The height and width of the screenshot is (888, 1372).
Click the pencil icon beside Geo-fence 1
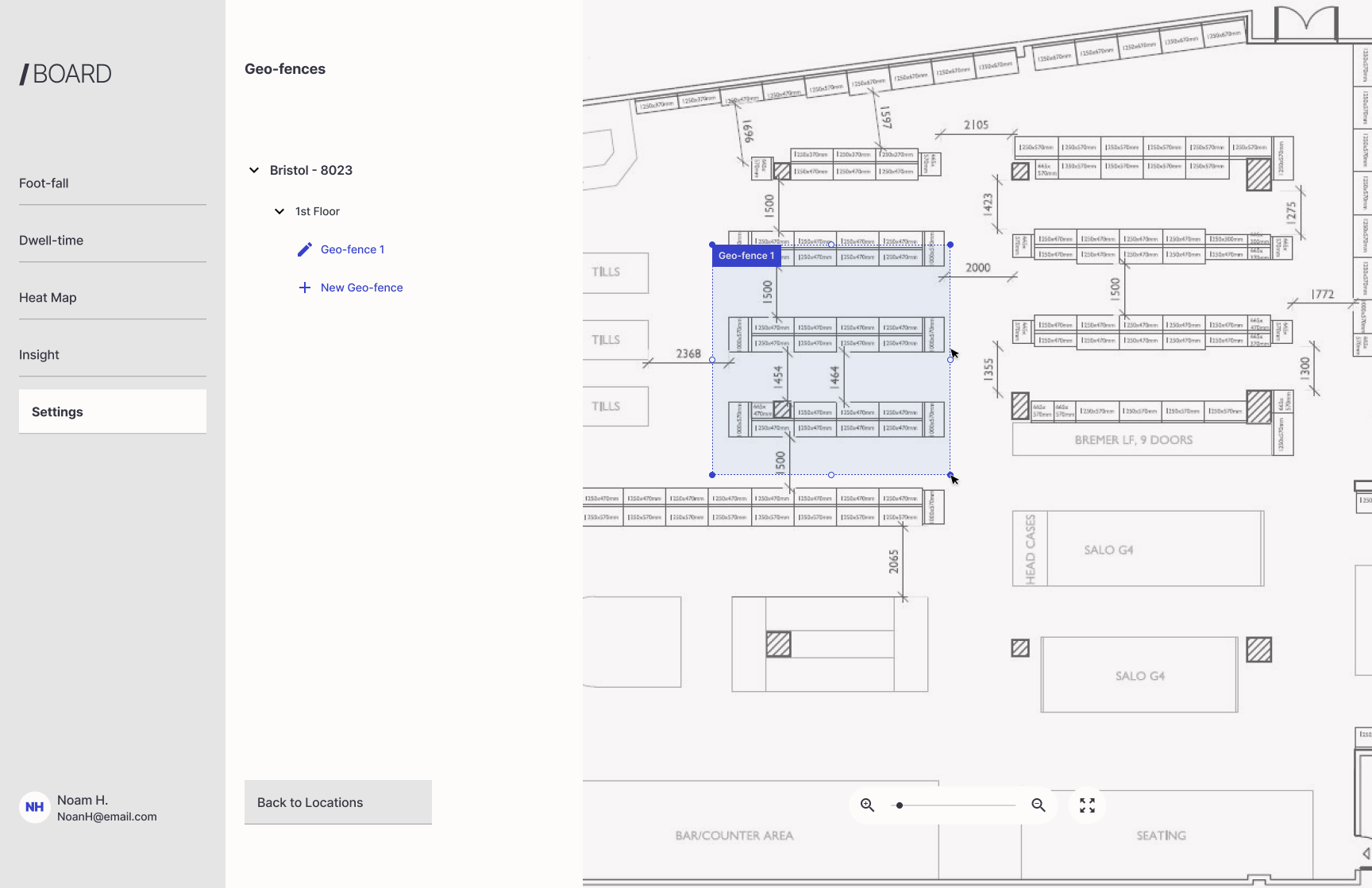tap(305, 249)
